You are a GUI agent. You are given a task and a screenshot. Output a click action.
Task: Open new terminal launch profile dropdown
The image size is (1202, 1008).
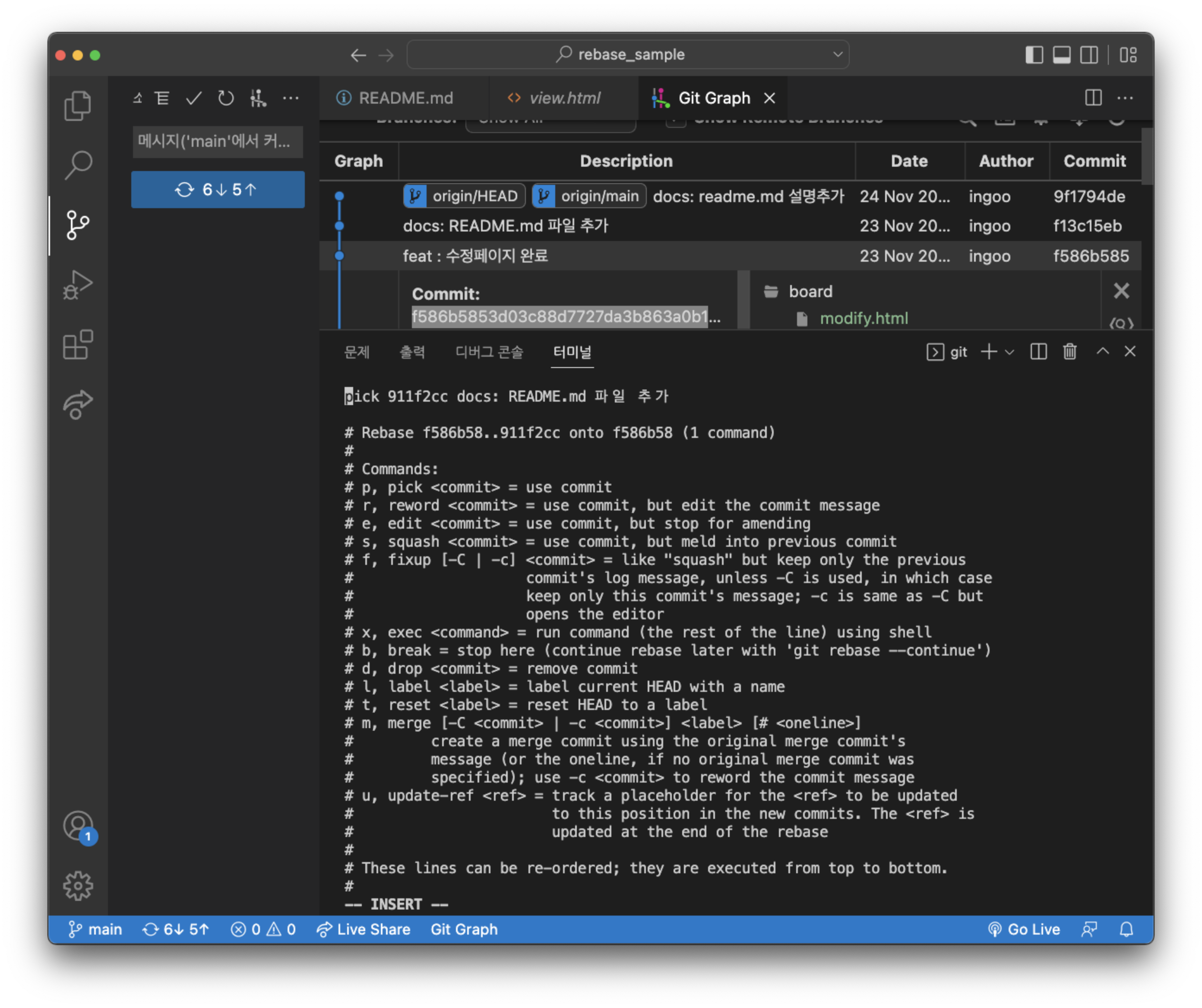coord(1010,352)
